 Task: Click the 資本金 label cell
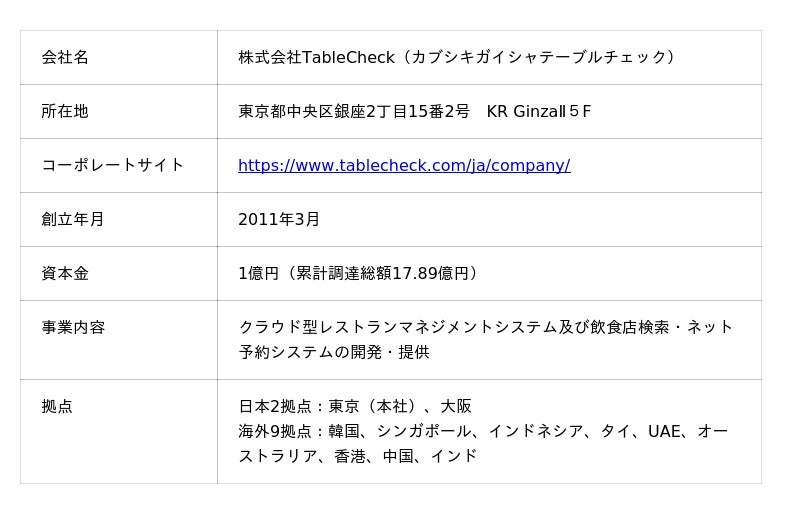coord(65,273)
